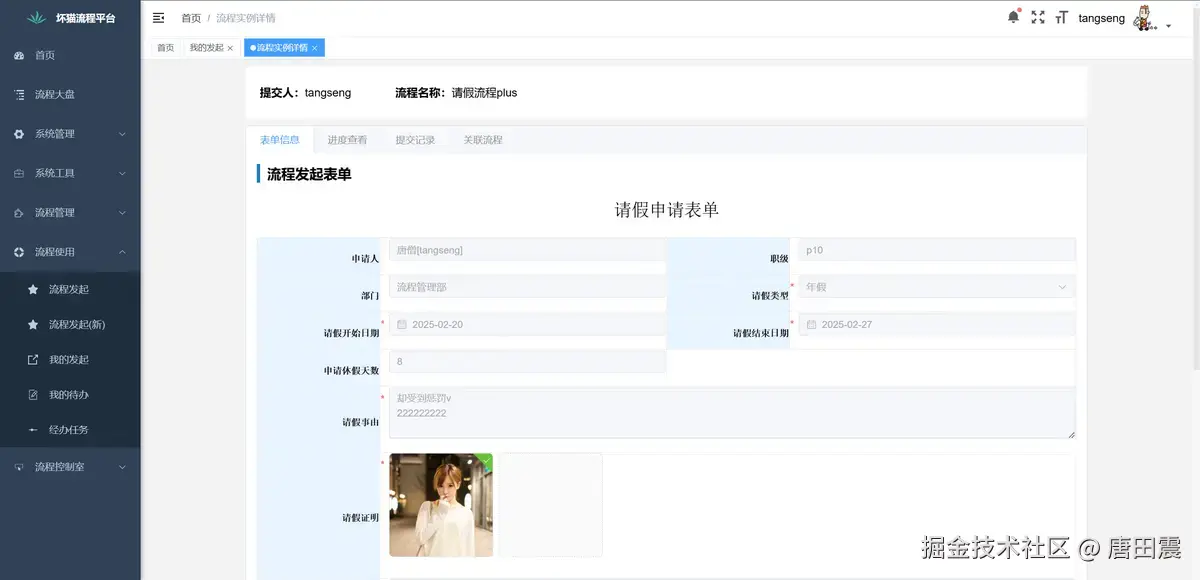This screenshot has height=580, width=1200.
Task: Open 我的发起 submenu item
Action: [70, 359]
